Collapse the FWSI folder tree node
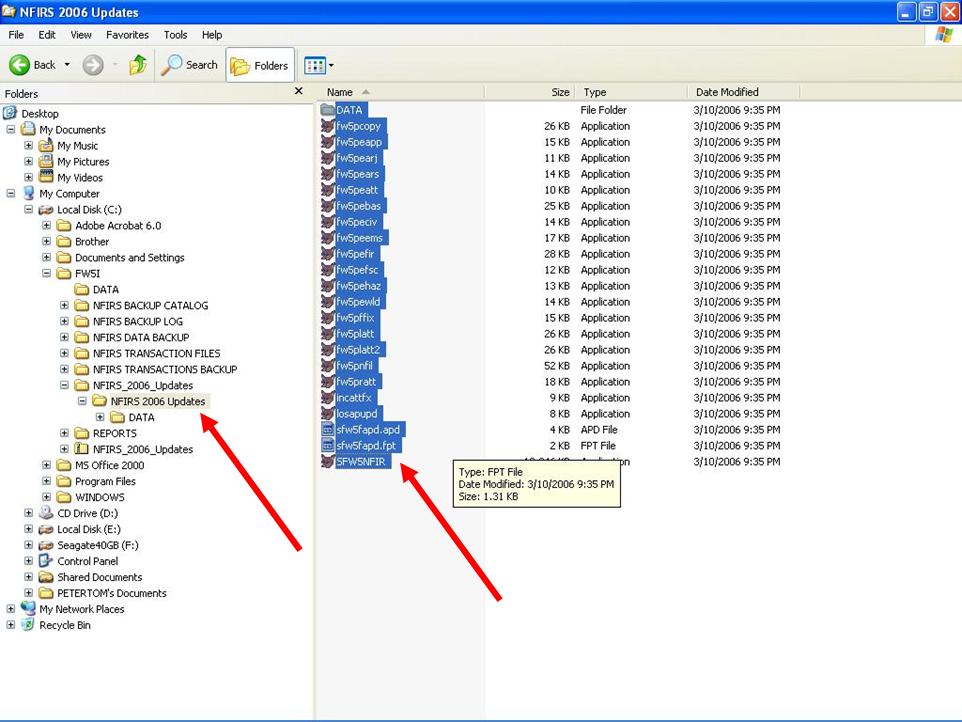Viewport: 962px width, 722px height. (x=47, y=274)
